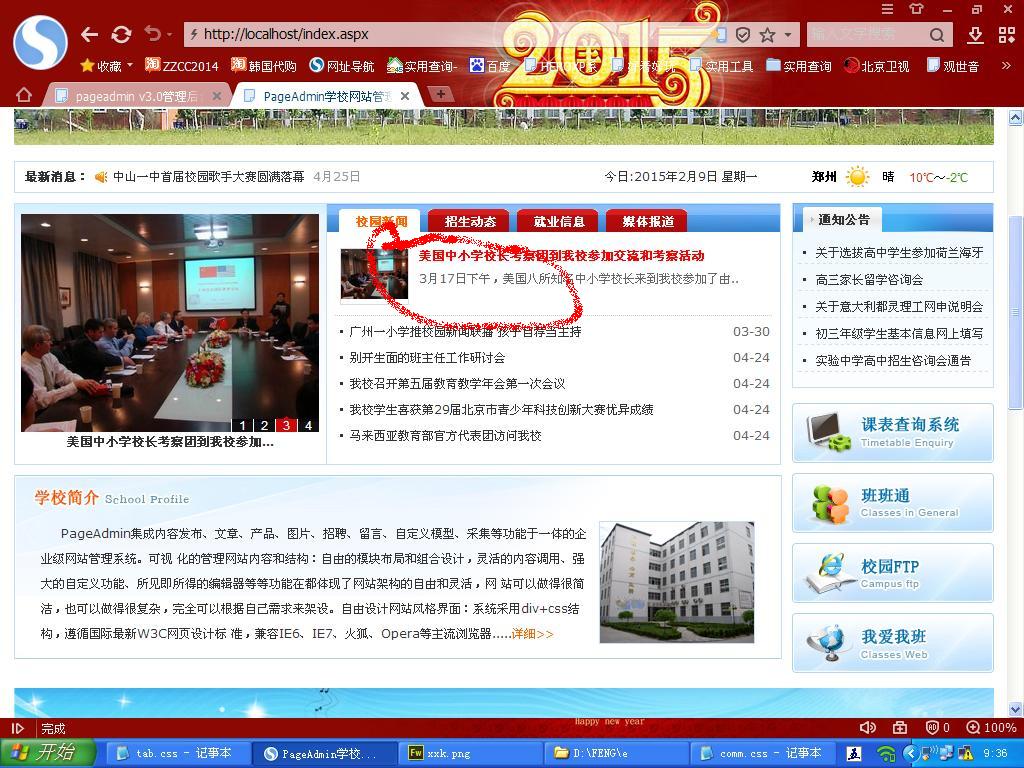Toggle the sound mute icon in status bar
Viewport: 1024px width, 768px height.
[x=868, y=728]
